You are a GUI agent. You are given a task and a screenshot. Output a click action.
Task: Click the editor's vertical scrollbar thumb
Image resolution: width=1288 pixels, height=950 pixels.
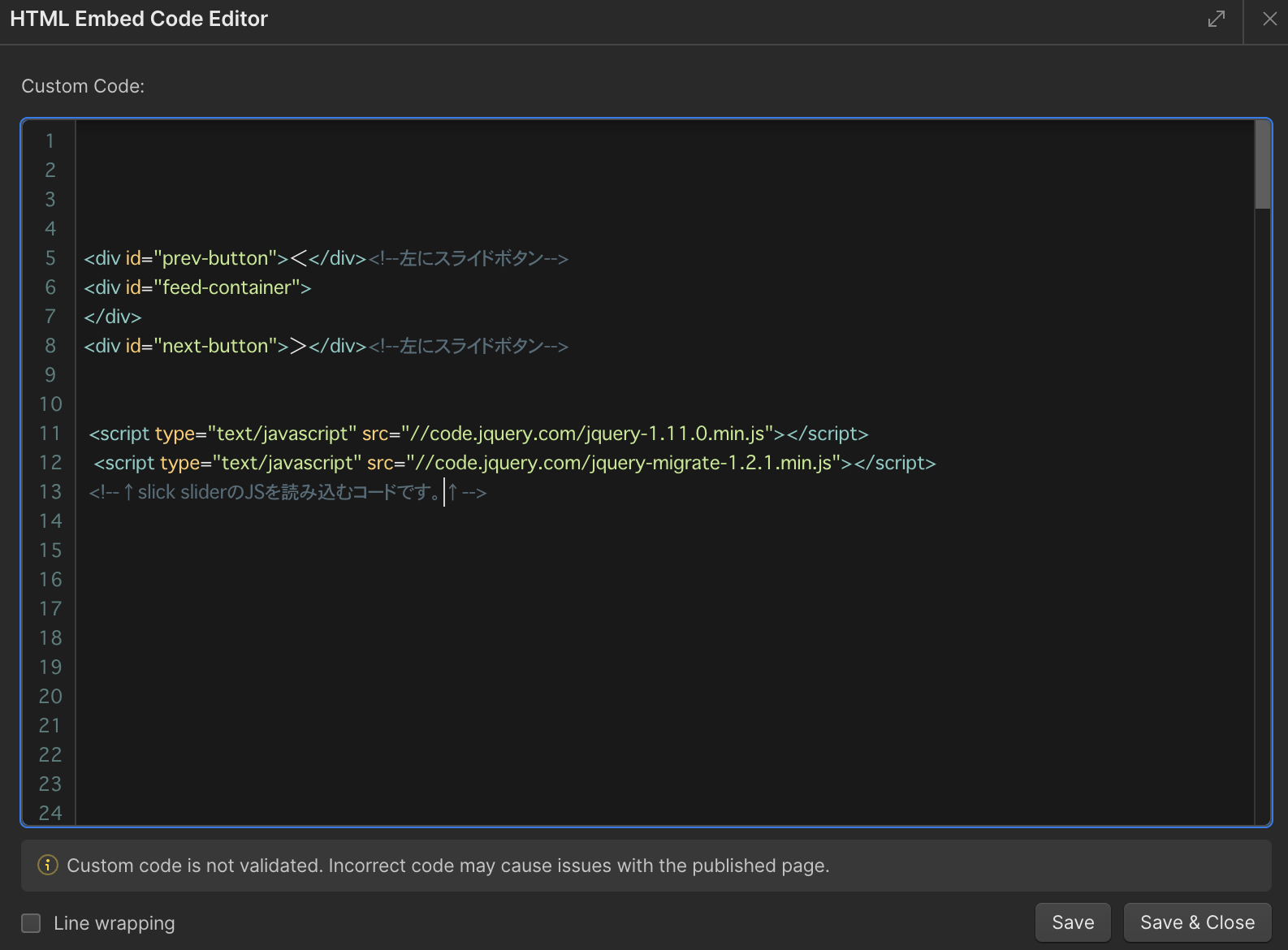coord(1262,165)
